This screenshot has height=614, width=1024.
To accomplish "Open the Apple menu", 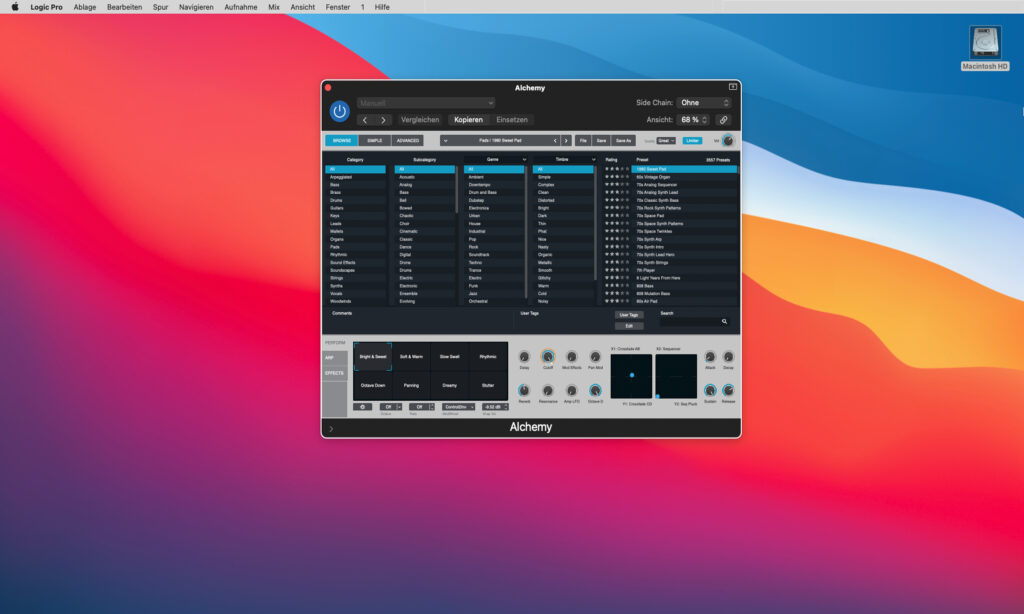I will pos(15,7).
